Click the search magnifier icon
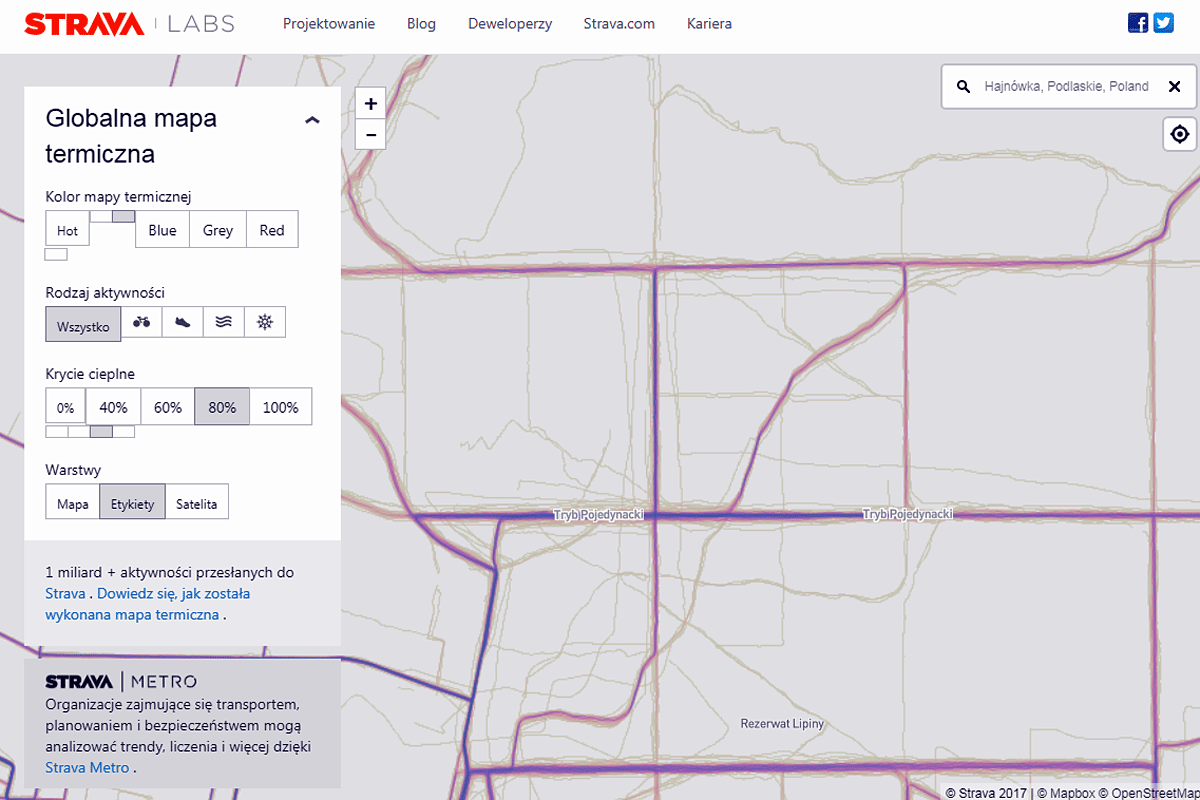Screen dimensions: 1200x800 pyautogui.click(x=963, y=87)
